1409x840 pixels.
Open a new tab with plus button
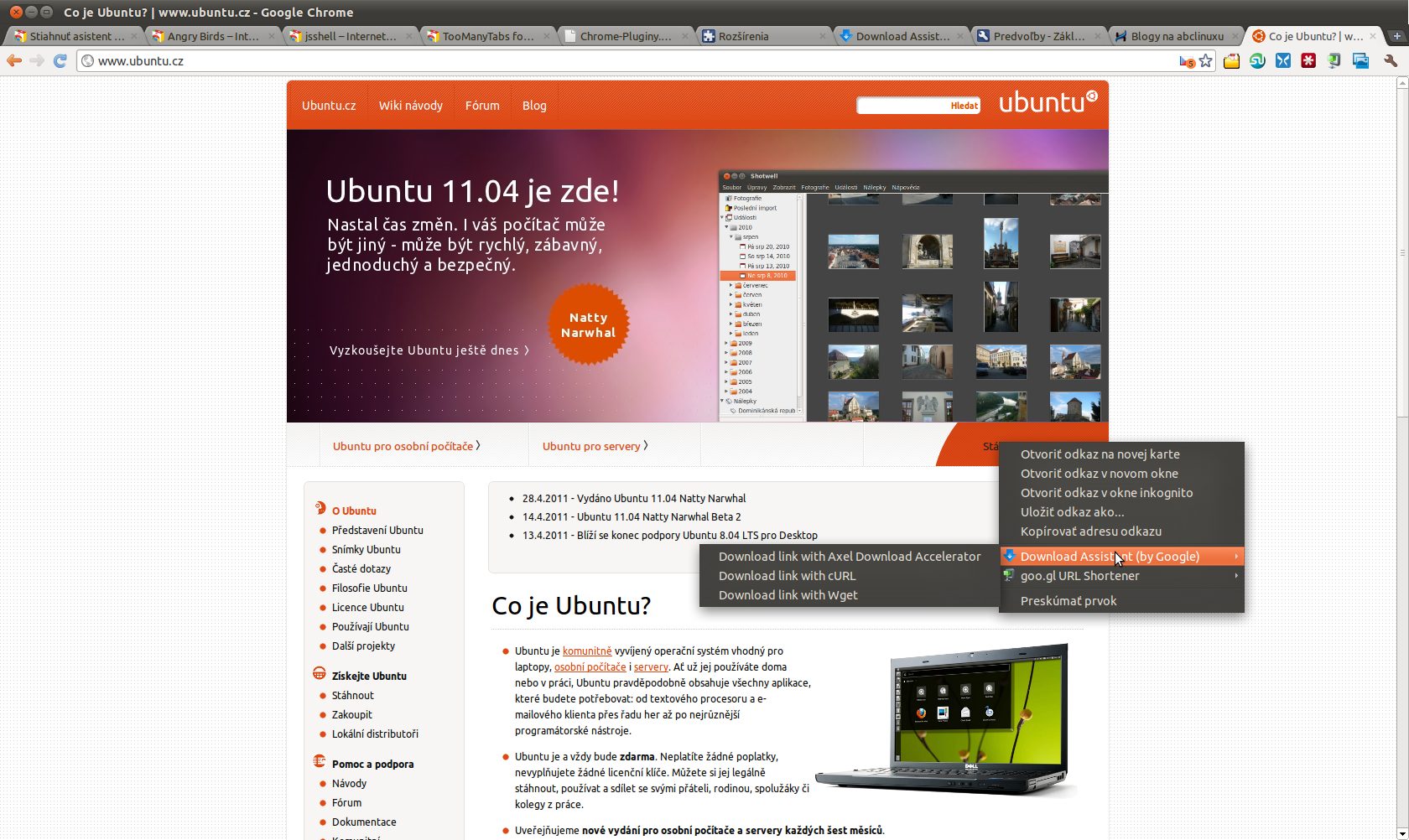click(x=1396, y=36)
